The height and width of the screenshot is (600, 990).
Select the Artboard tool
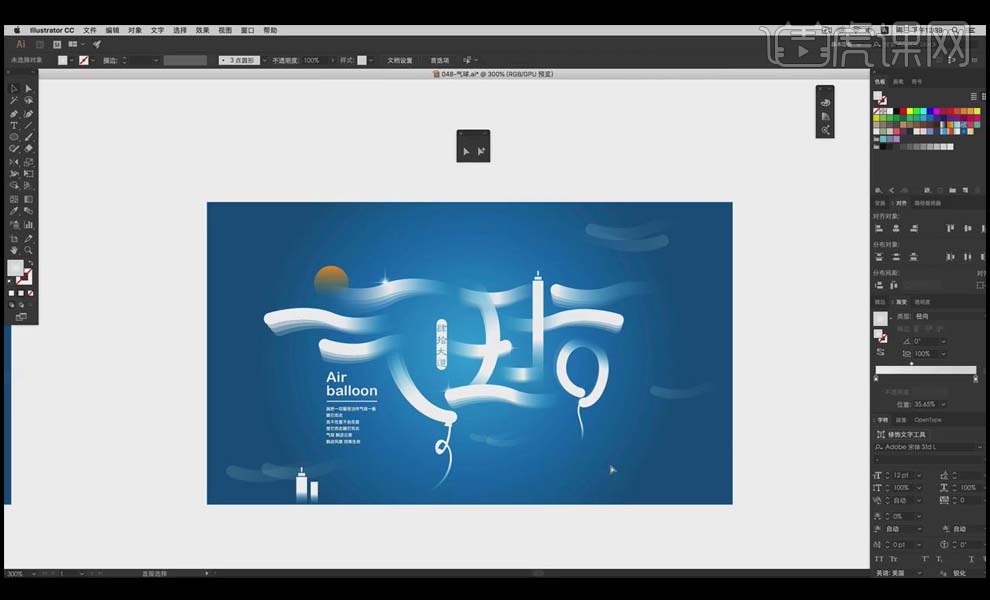(x=13, y=239)
